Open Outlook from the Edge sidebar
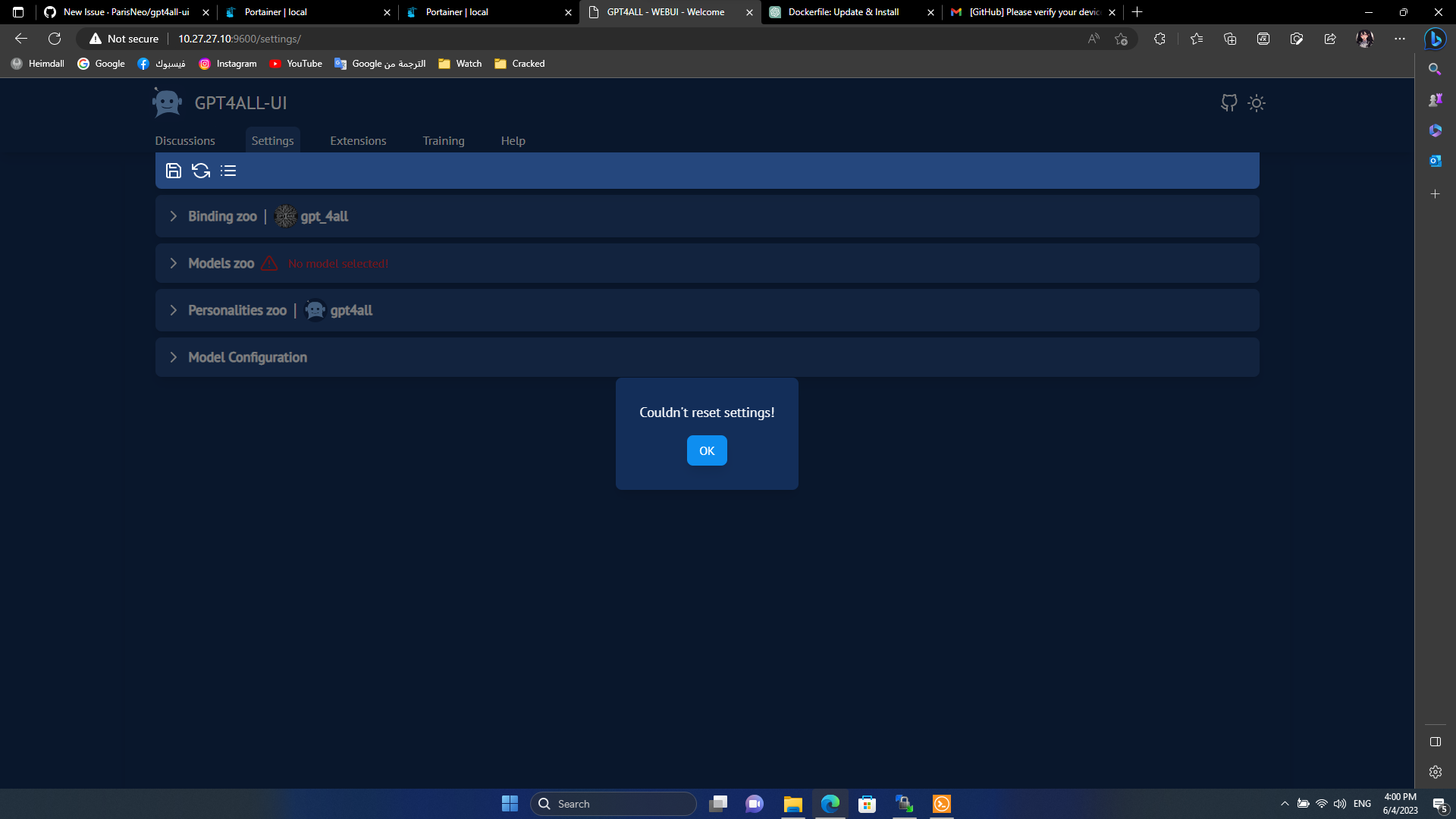Screen dimensions: 1456x819 (x=1436, y=160)
